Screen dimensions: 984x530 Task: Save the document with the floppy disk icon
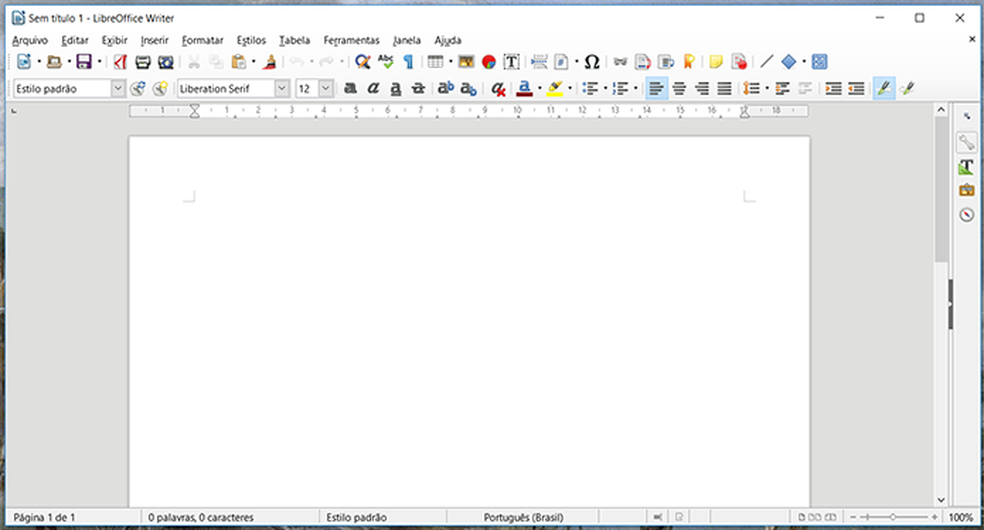[x=83, y=61]
